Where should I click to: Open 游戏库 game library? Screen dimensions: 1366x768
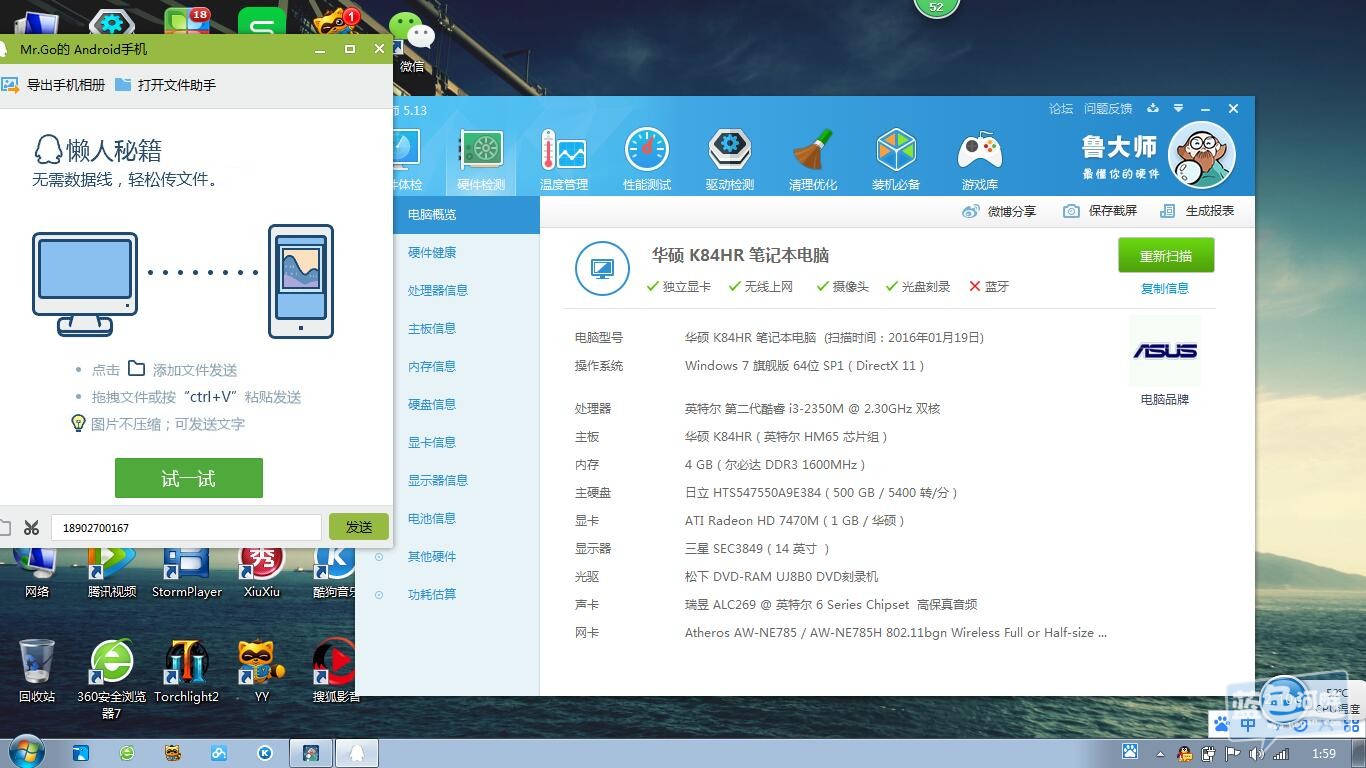coord(980,160)
